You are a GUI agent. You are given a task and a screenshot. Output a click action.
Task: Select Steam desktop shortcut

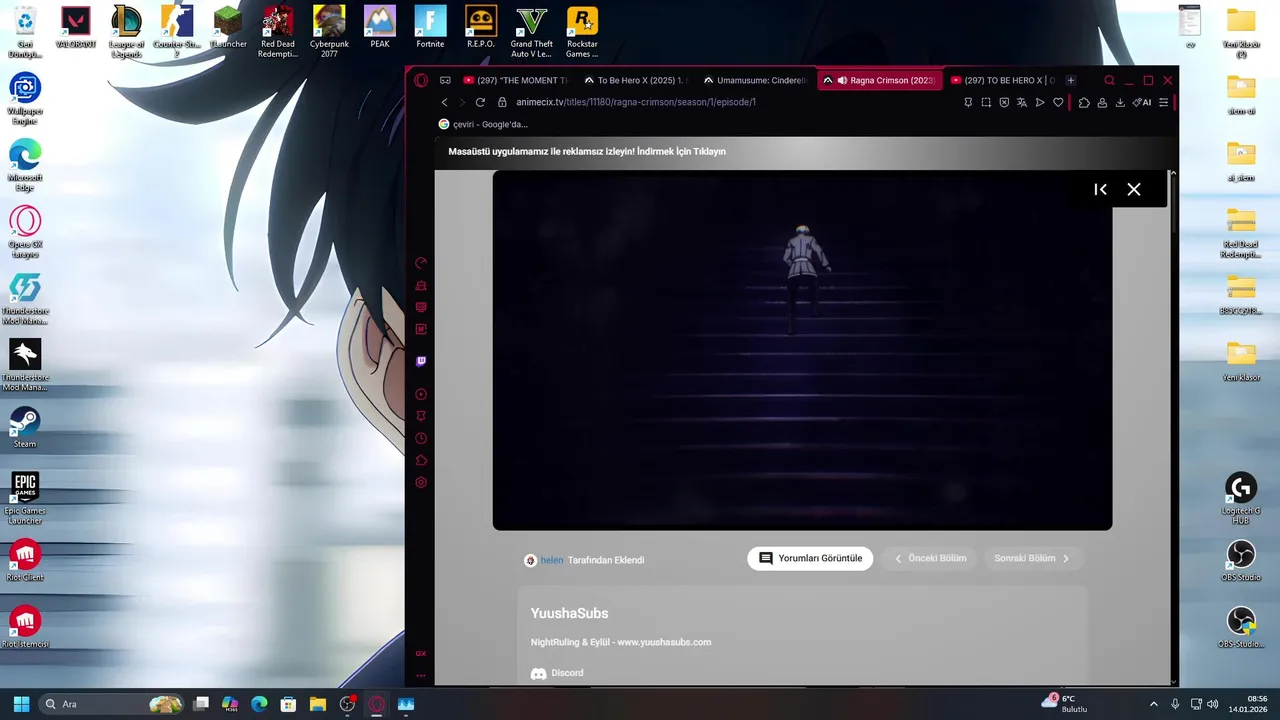[25, 428]
